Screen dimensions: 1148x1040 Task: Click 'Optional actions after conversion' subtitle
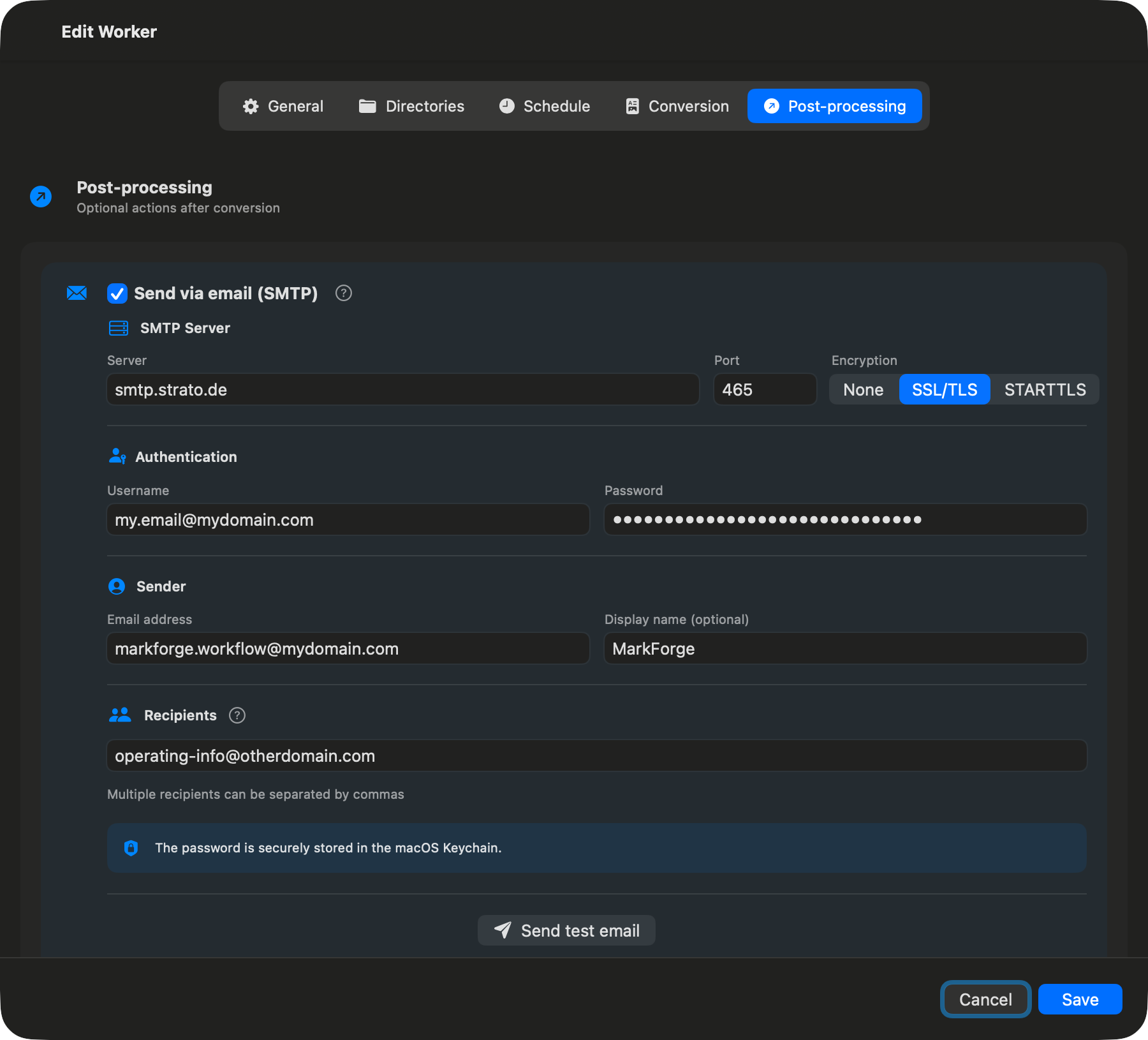coord(178,208)
